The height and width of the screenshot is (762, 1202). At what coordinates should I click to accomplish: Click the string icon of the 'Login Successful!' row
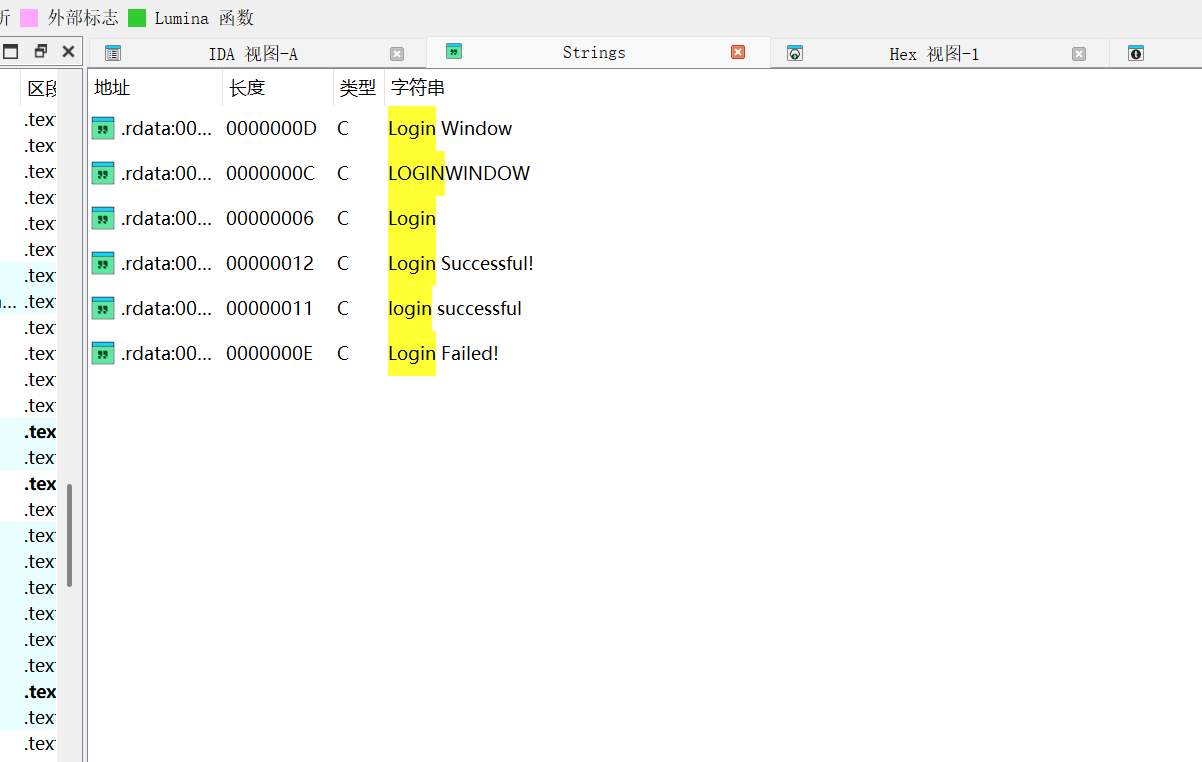tap(103, 263)
